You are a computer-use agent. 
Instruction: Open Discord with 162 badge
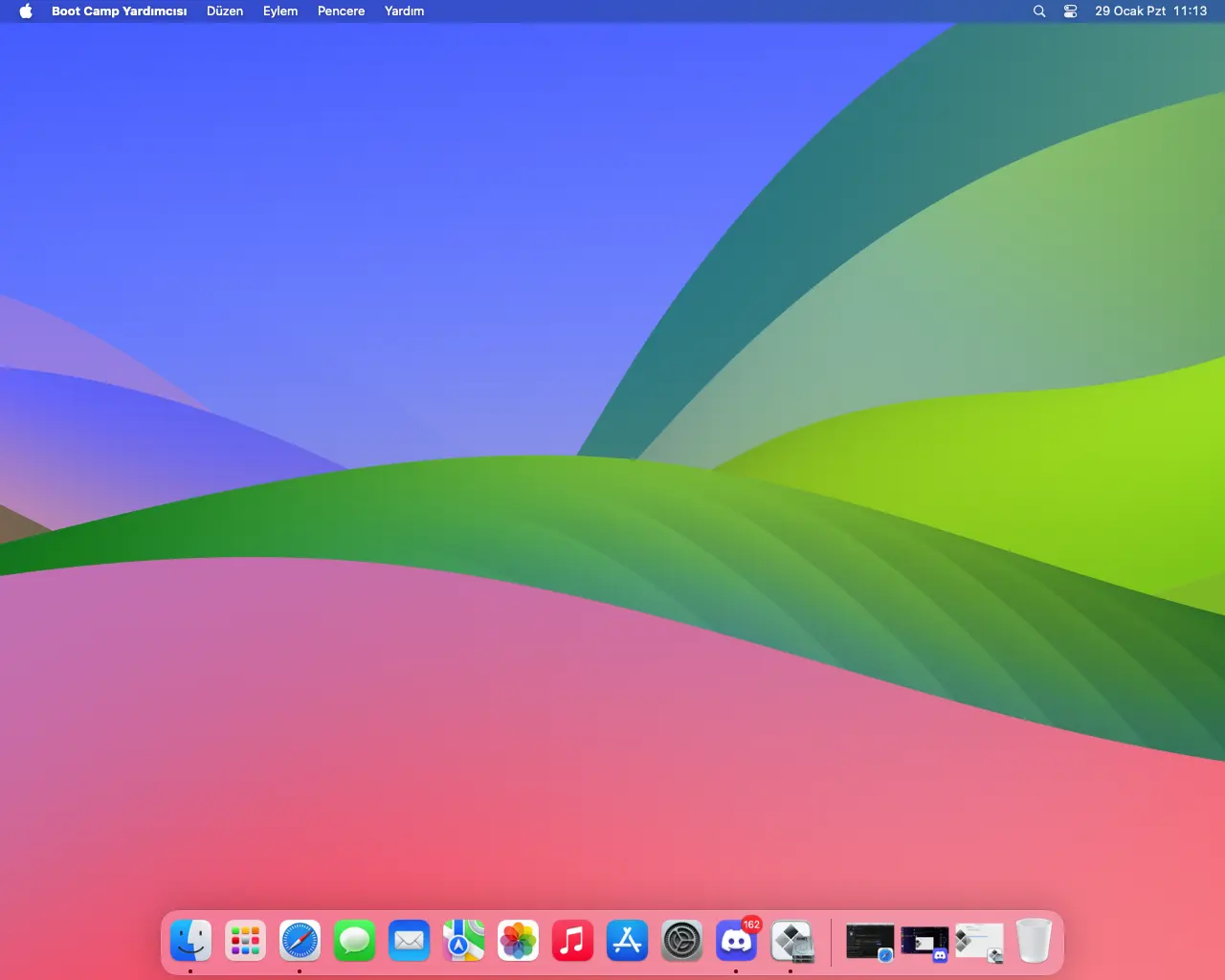point(736,941)
